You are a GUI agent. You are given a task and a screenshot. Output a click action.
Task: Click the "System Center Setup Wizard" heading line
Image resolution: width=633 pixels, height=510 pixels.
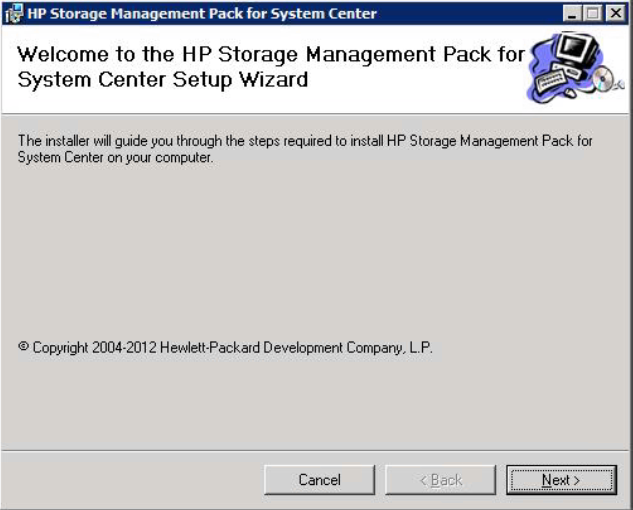[162, 79]
